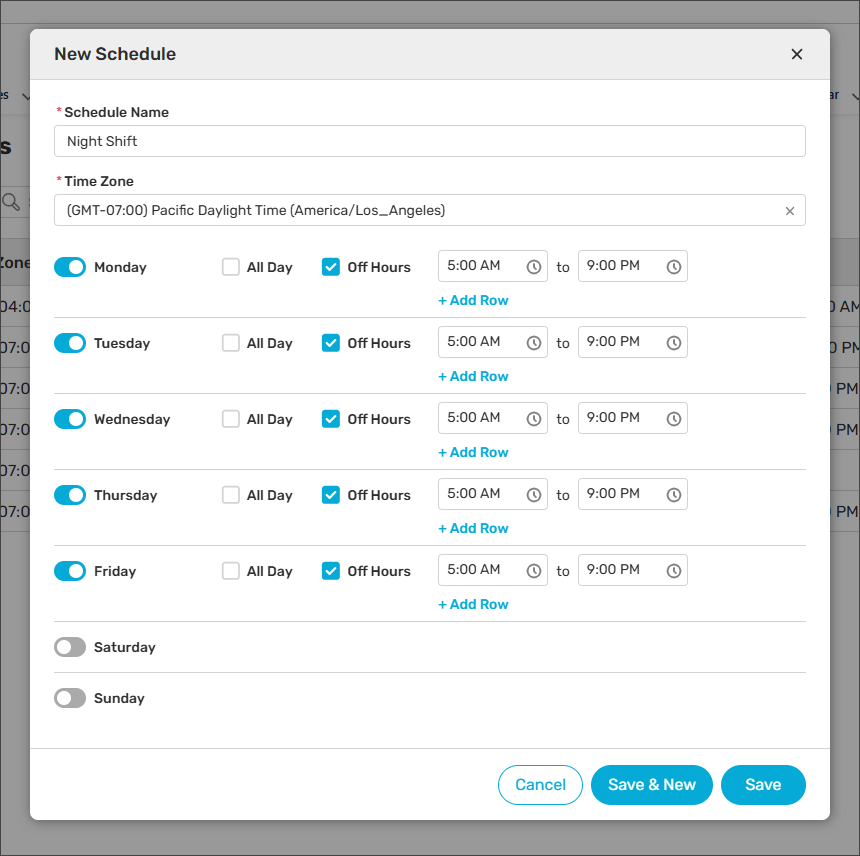Screen dimensions: 860x856
Task: Enable the Saturday toggle switch
Action: (70, 647)
